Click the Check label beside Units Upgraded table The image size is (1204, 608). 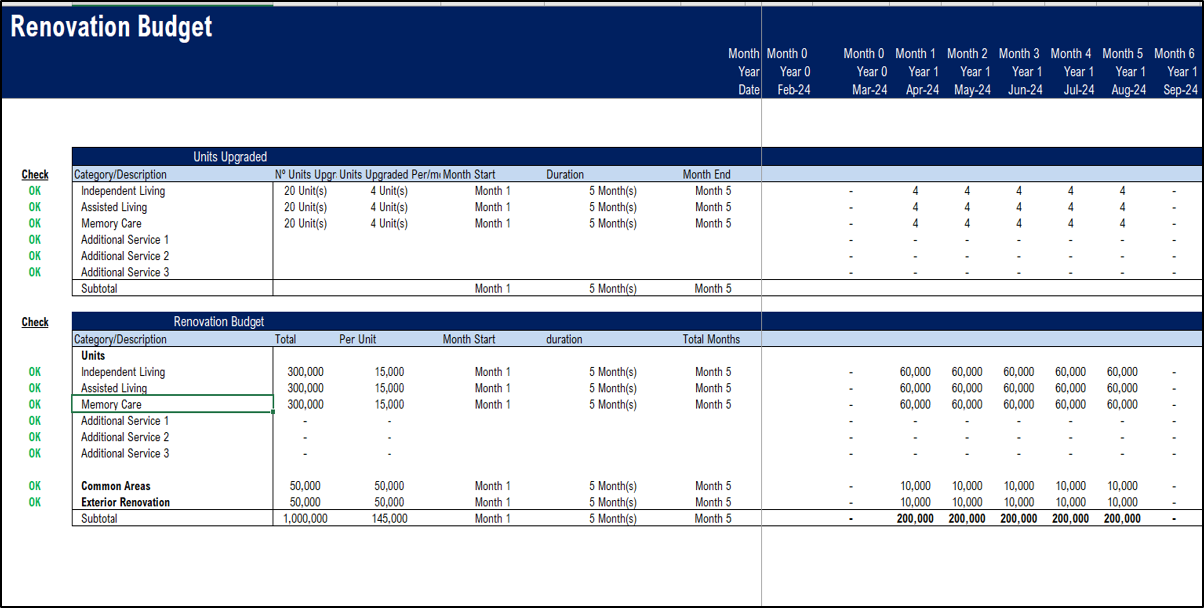click(x=35, y=175)
